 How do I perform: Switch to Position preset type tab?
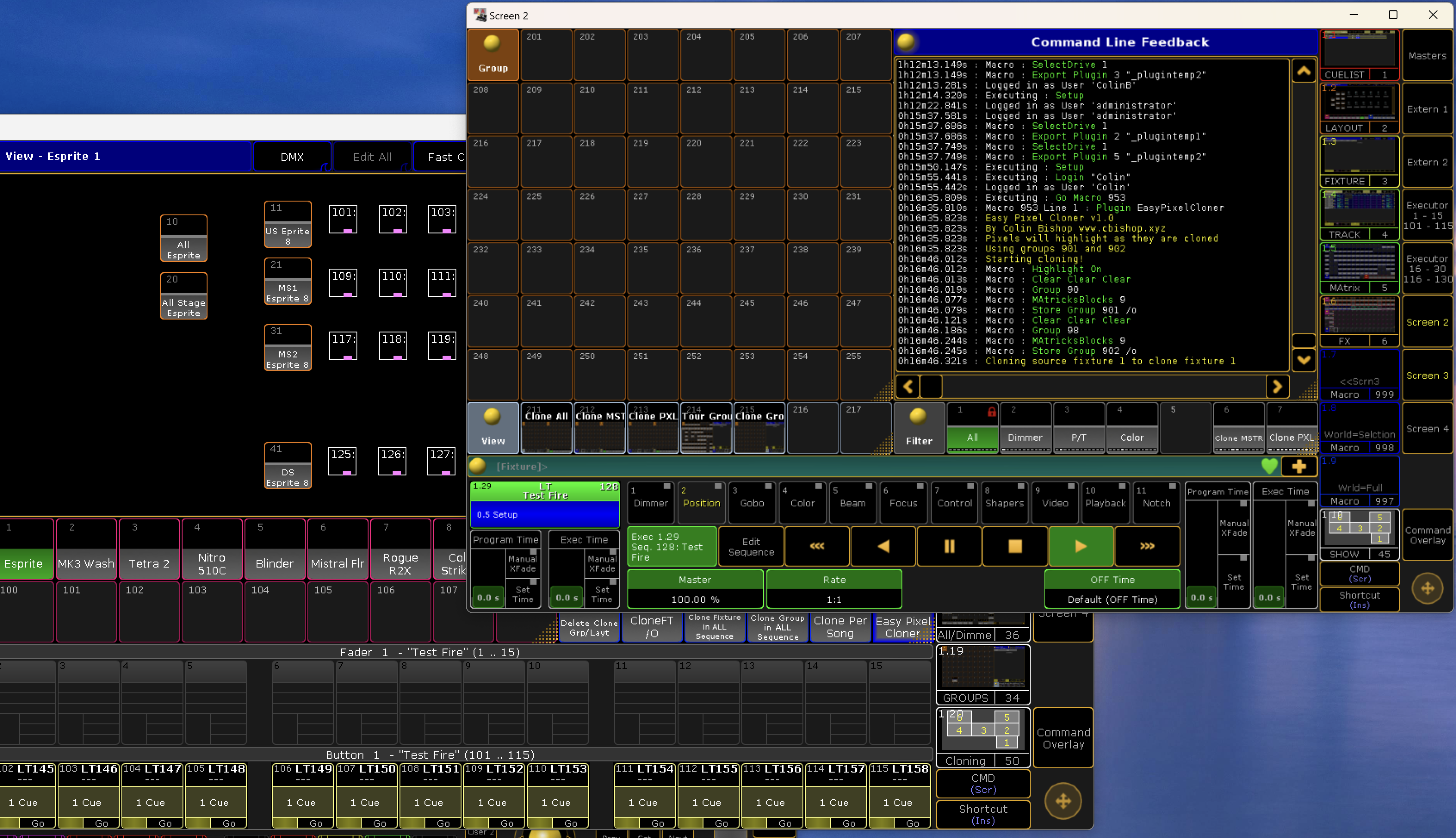click(701, 503)
